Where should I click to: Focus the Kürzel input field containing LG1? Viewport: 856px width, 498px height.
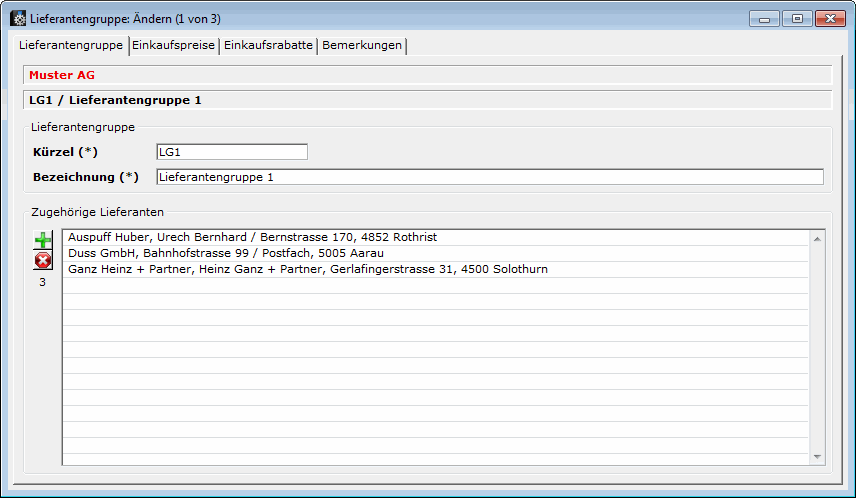click(x=231, y=152)
